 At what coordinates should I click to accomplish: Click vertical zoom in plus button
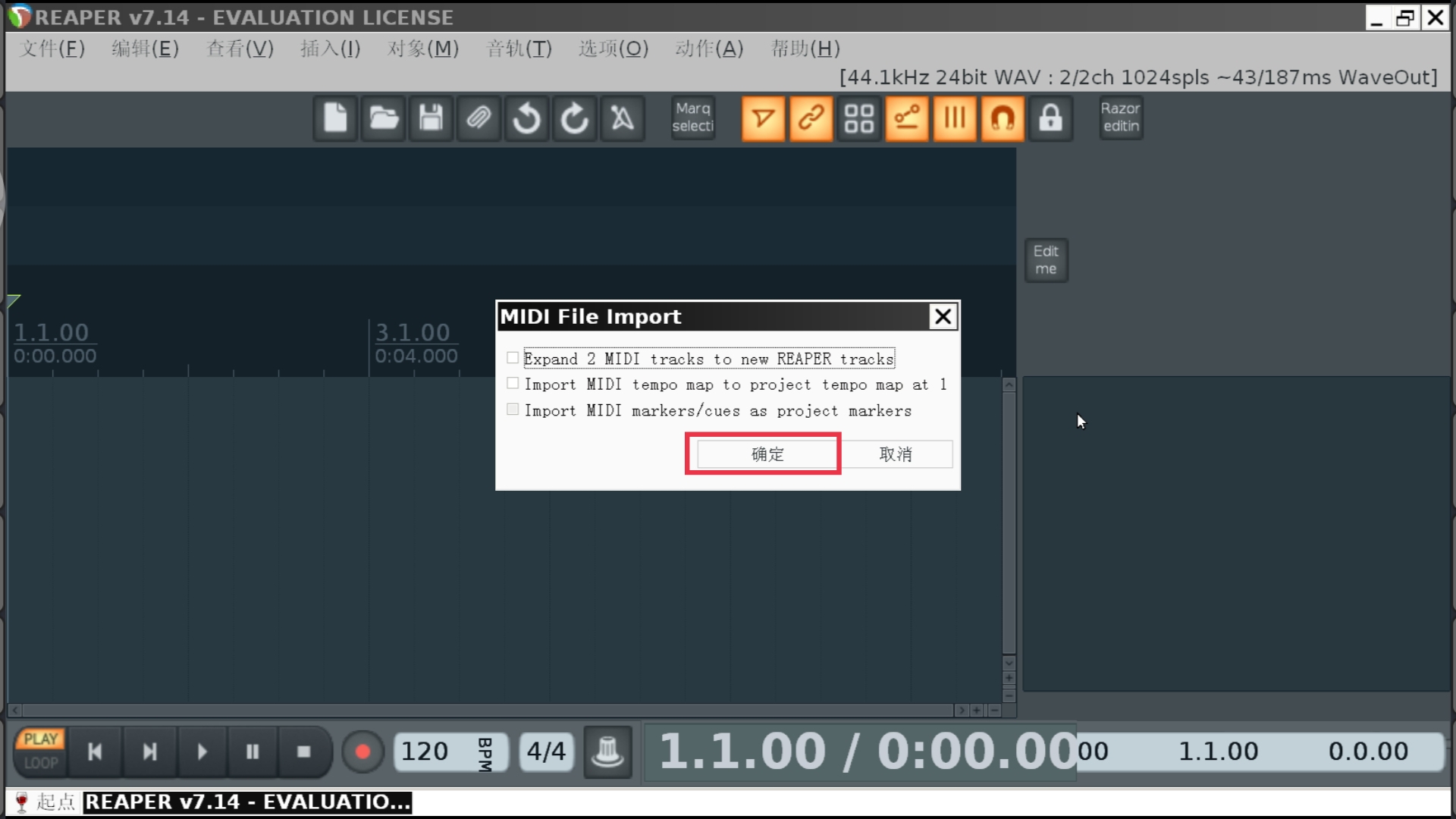[x=1009, y=678]
